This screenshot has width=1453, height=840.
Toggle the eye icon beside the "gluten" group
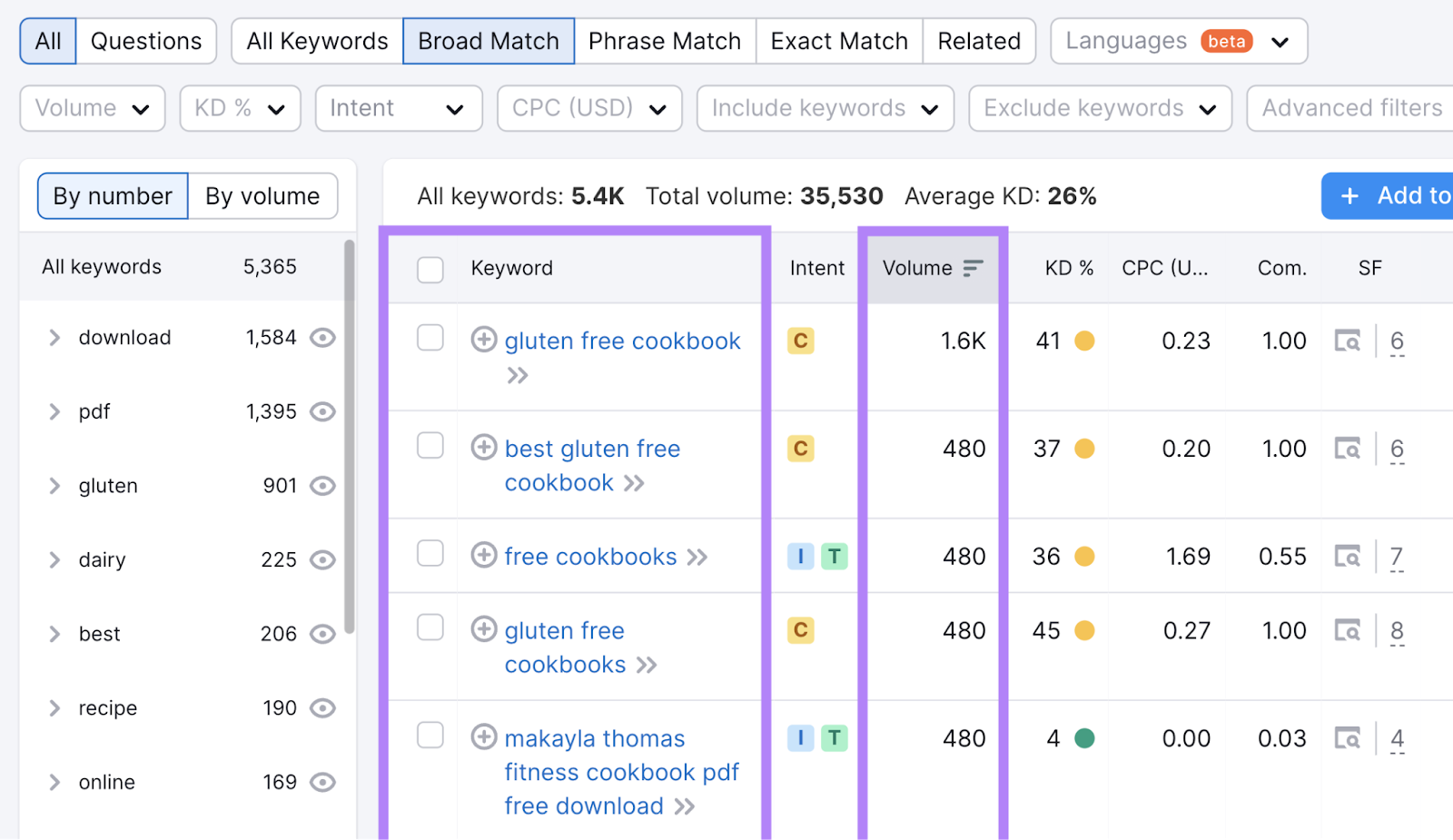(x=323, y=485)
